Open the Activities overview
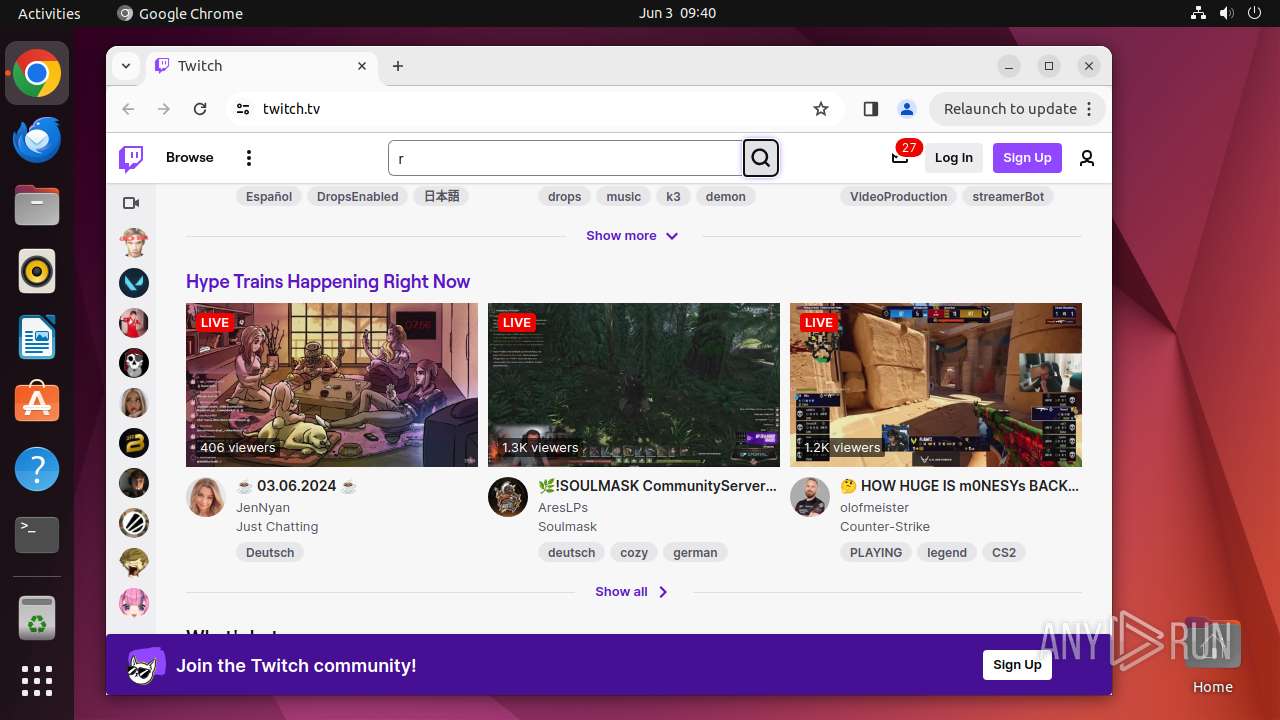 click(x=49, y=13)
